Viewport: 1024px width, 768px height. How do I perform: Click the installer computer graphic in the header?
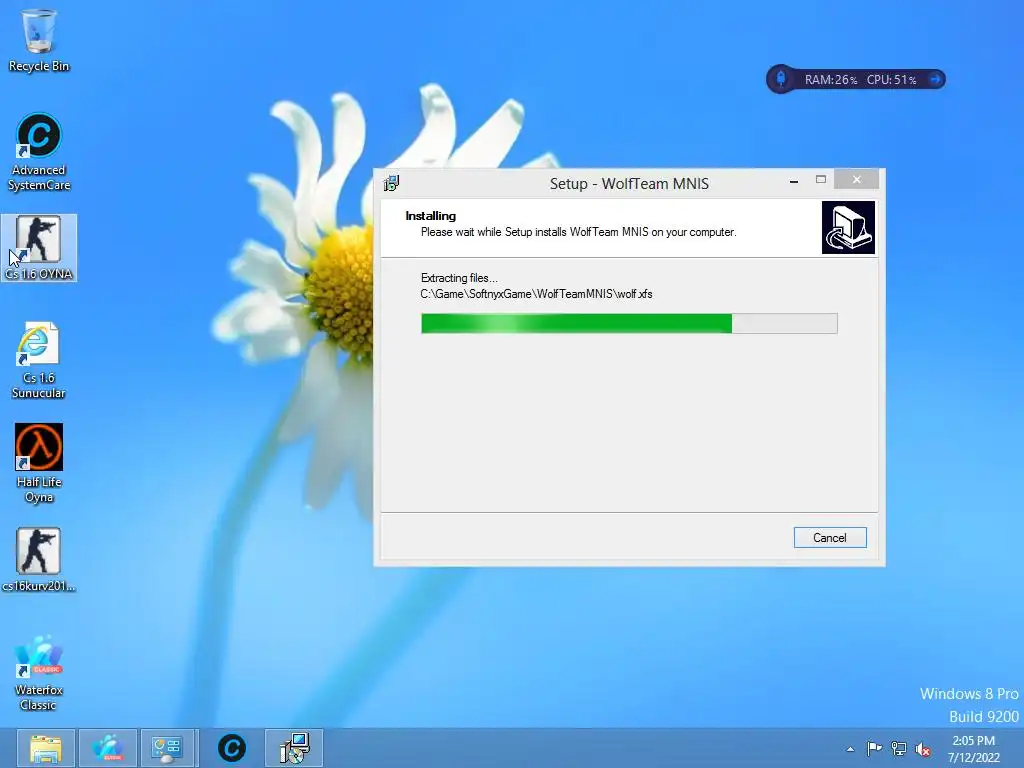[x=848, y=227]
